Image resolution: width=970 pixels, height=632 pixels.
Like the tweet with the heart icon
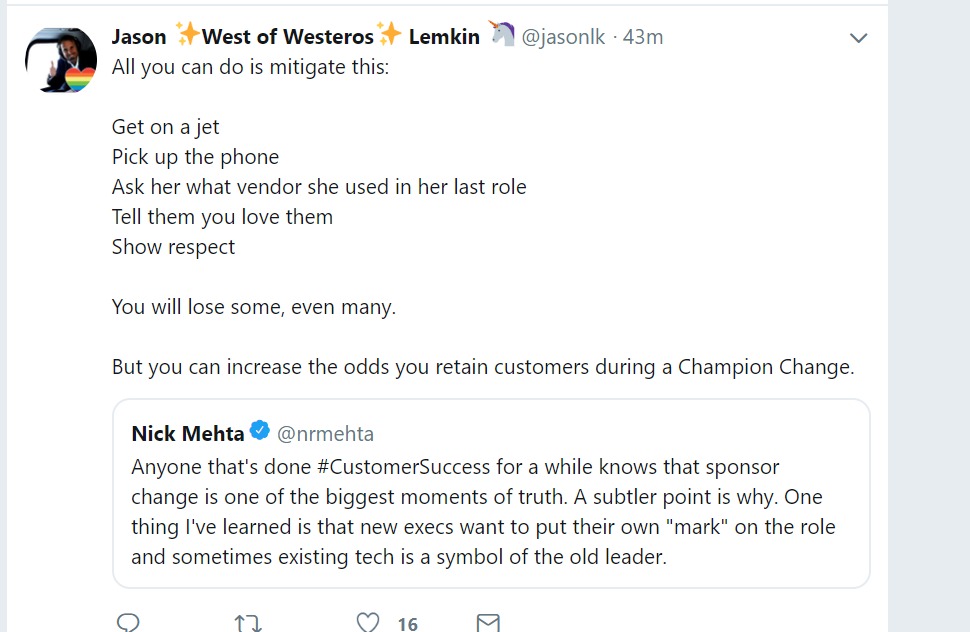click(x=368, y=623)
